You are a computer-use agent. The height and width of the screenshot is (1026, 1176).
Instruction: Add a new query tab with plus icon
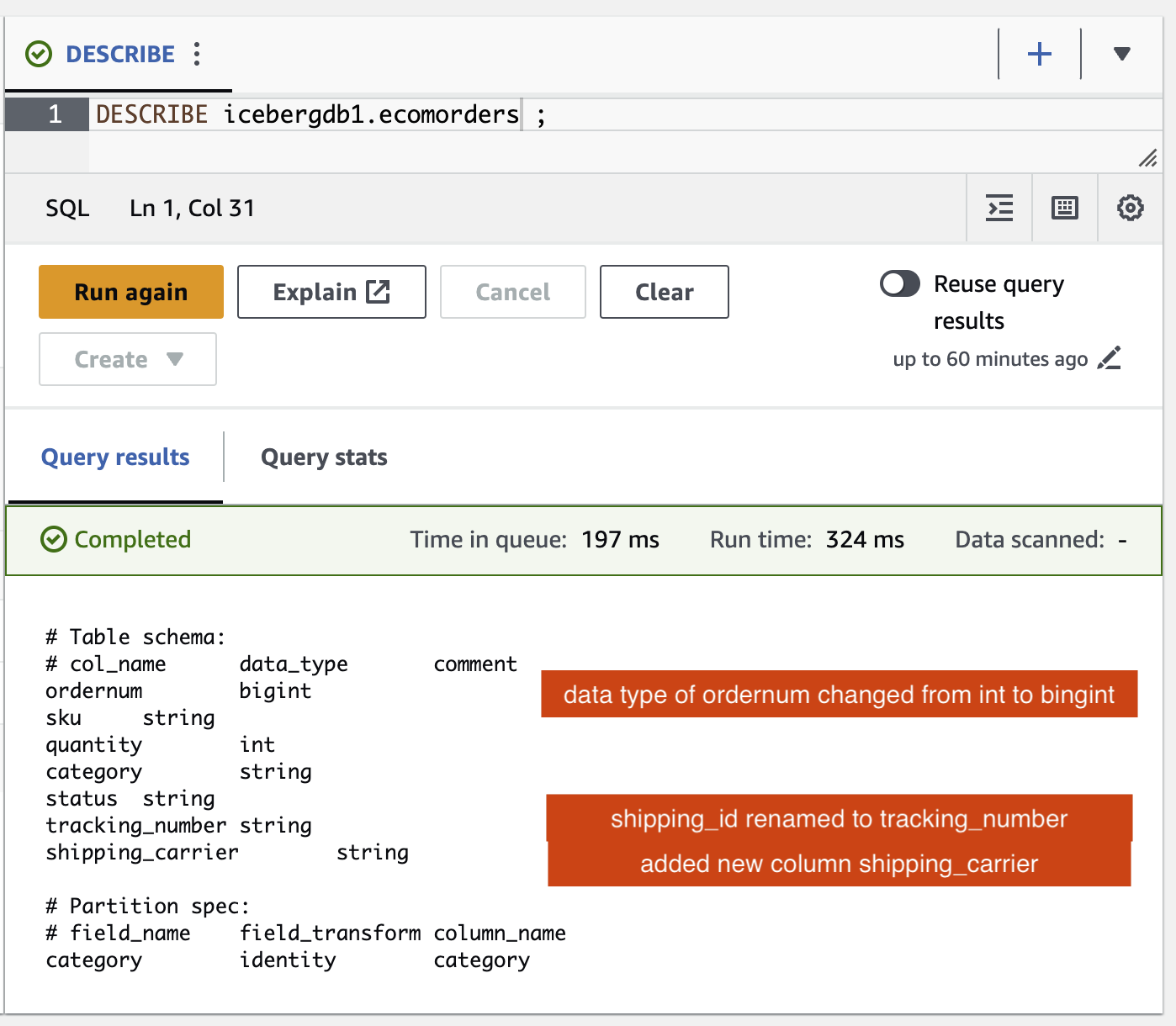point(1040,54)
